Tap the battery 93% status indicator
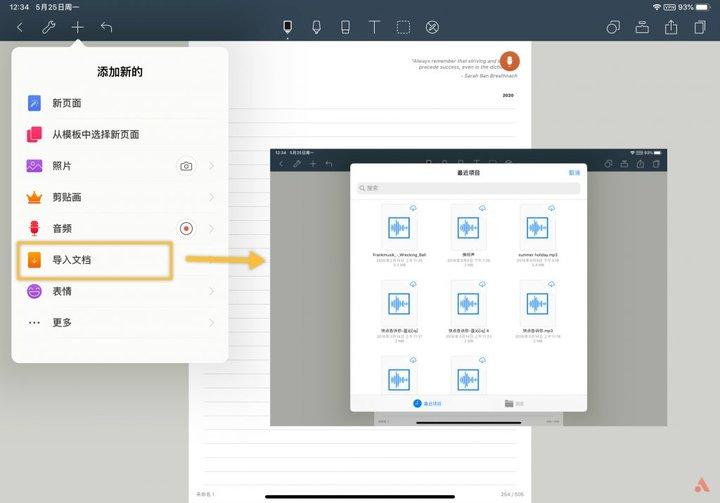The image size is (720, 503). (694, 7)
